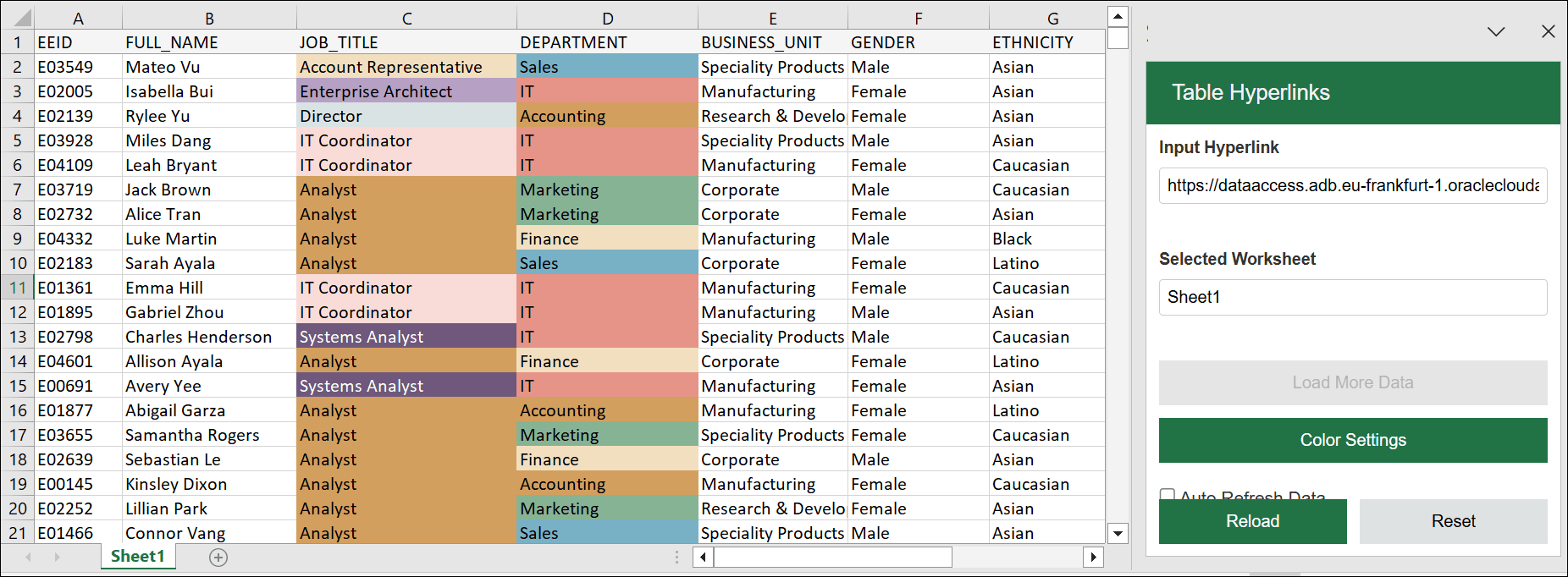Click the horizontal scrollbar left arrow
1568x577 pixels.
[703, 558]
